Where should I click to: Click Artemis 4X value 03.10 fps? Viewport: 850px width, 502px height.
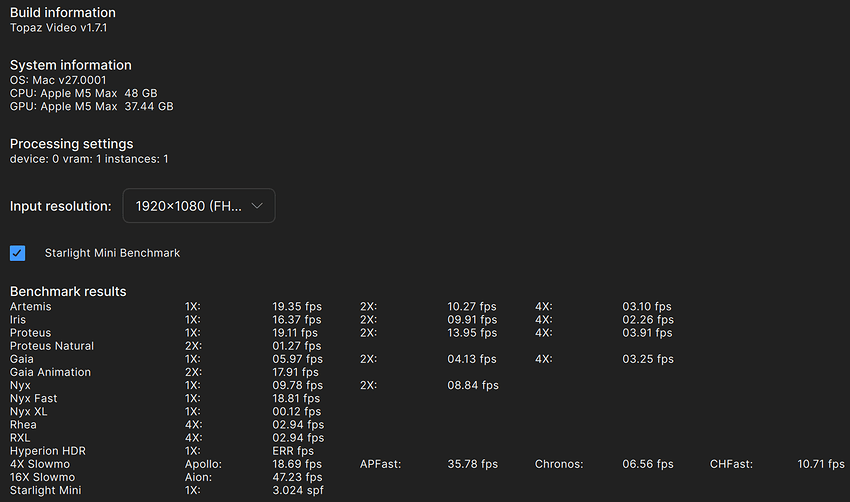[x=647, y=306]
